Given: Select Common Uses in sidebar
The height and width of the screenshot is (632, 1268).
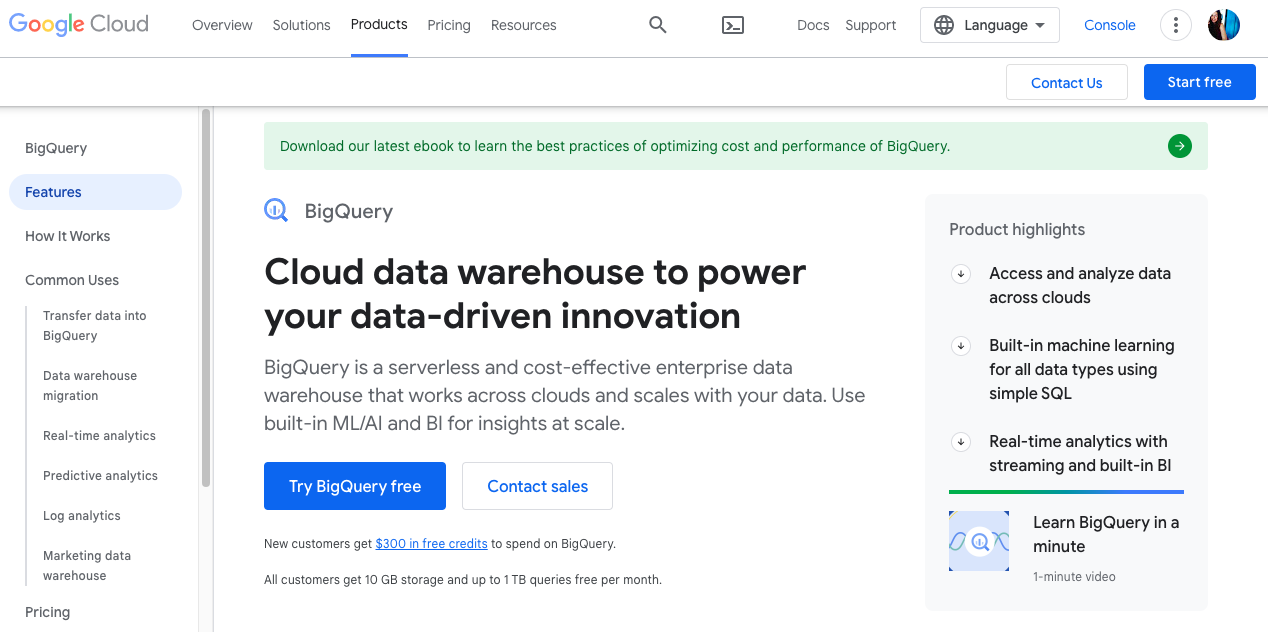Looking at the screenshot, I should tap(72, 280).
